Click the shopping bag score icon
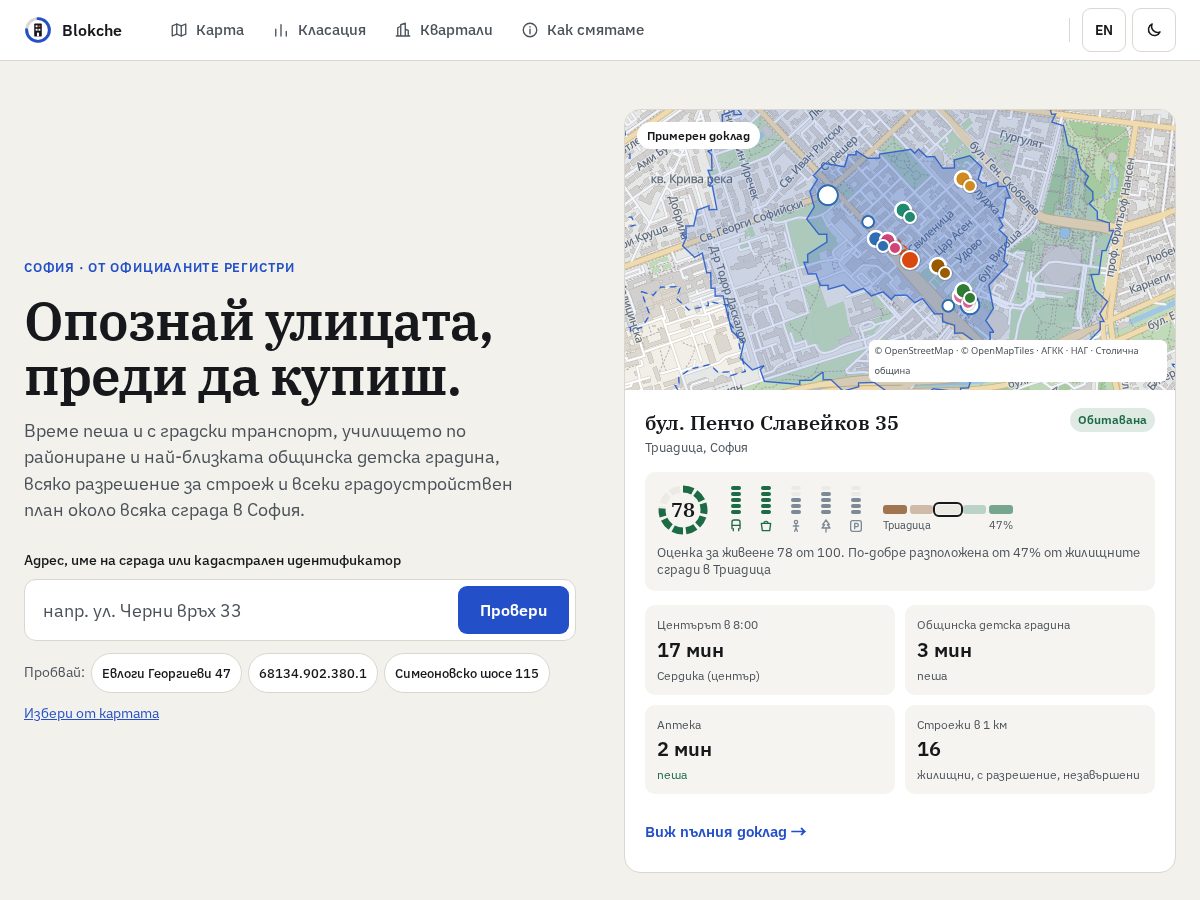Screen dimensions: 1200x900 pos(766,525)
